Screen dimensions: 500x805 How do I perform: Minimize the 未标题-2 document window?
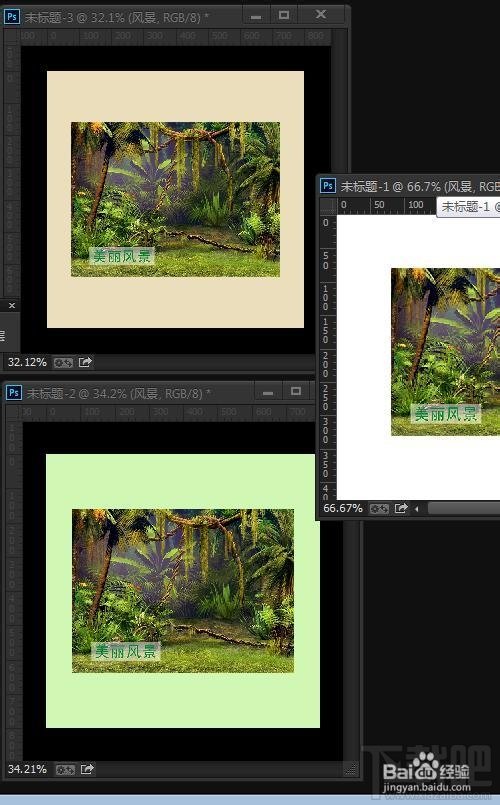[x=267, y=392]
